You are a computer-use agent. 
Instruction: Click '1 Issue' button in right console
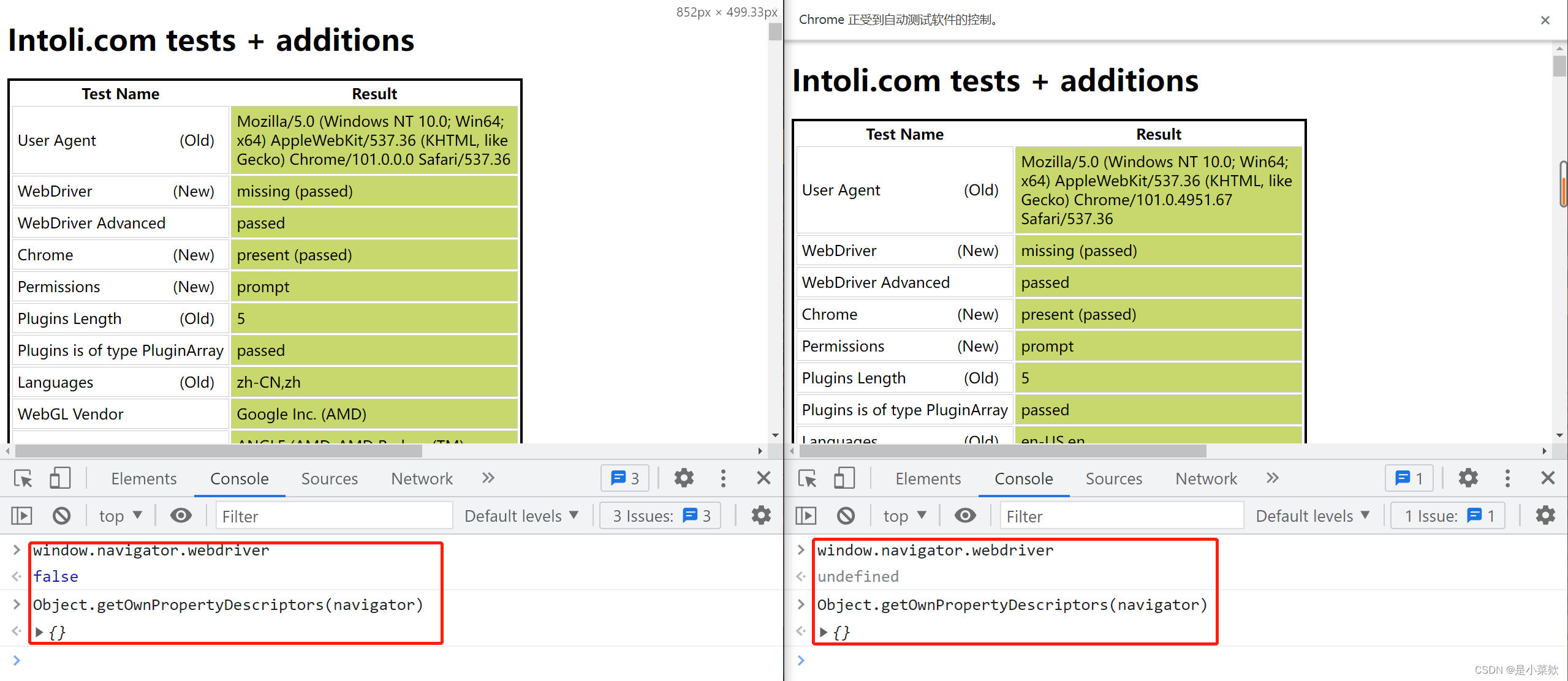pos(1448,516)
